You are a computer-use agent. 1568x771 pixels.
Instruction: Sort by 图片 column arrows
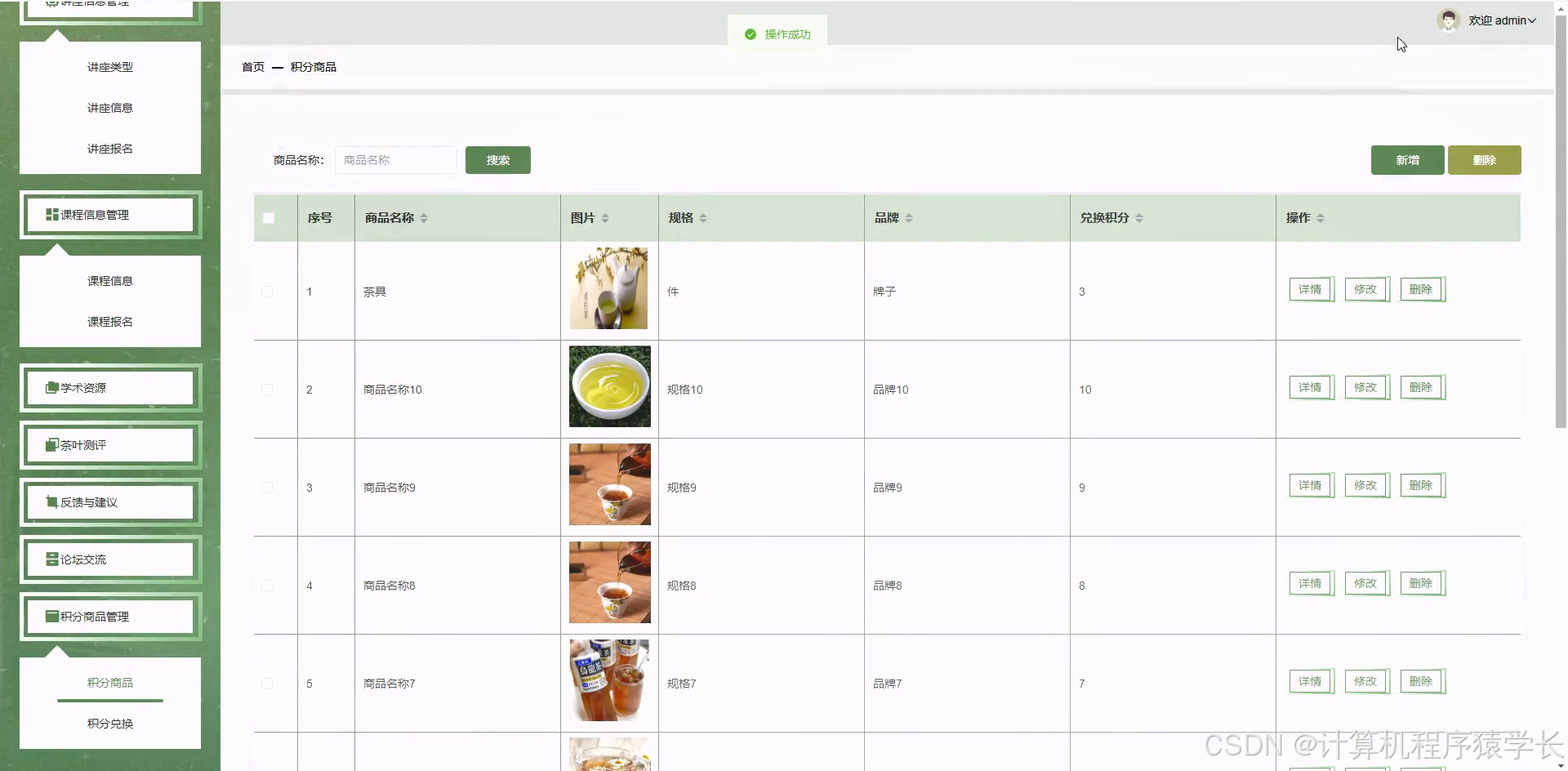(x=605, y=218)
